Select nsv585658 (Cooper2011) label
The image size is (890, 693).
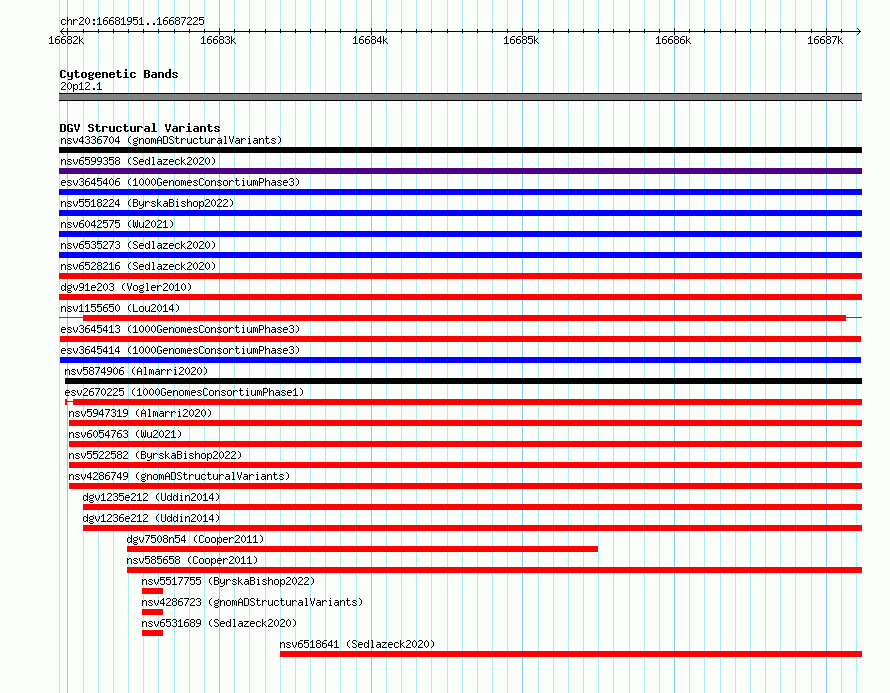192,560
